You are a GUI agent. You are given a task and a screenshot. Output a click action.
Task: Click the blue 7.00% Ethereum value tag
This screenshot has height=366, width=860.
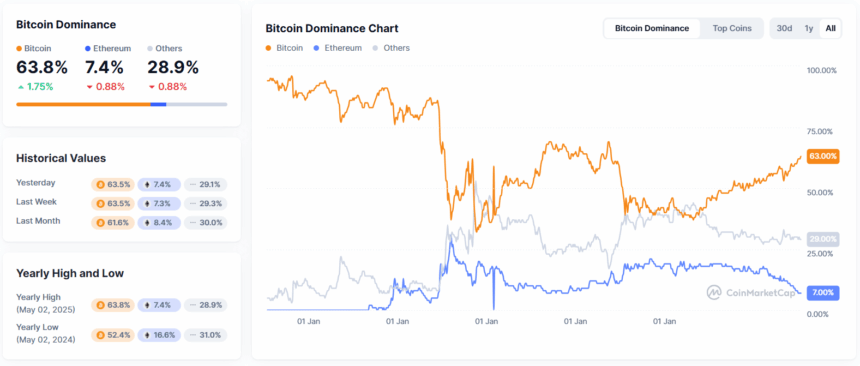click(x=823, y=292)
